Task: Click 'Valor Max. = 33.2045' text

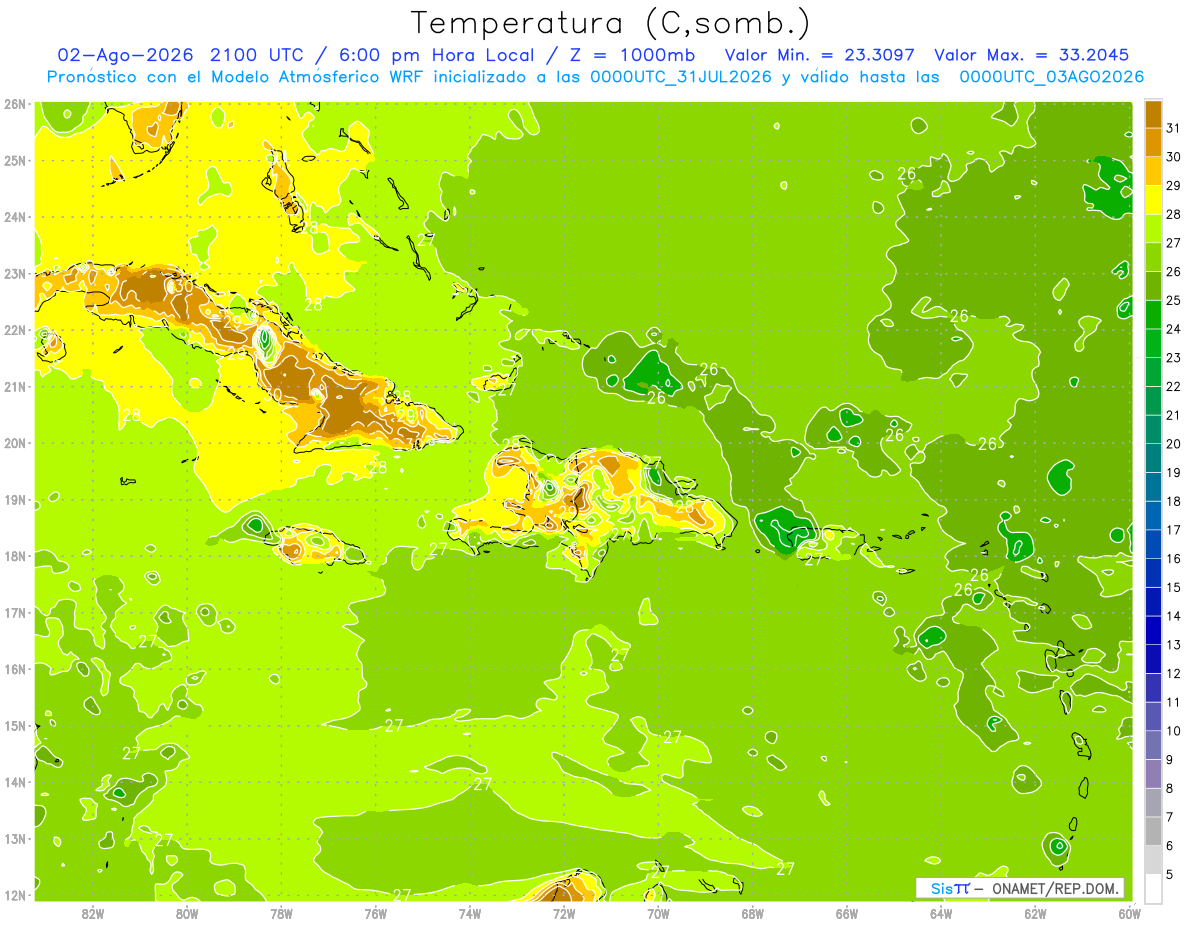Action: (x=1032, y=55)
